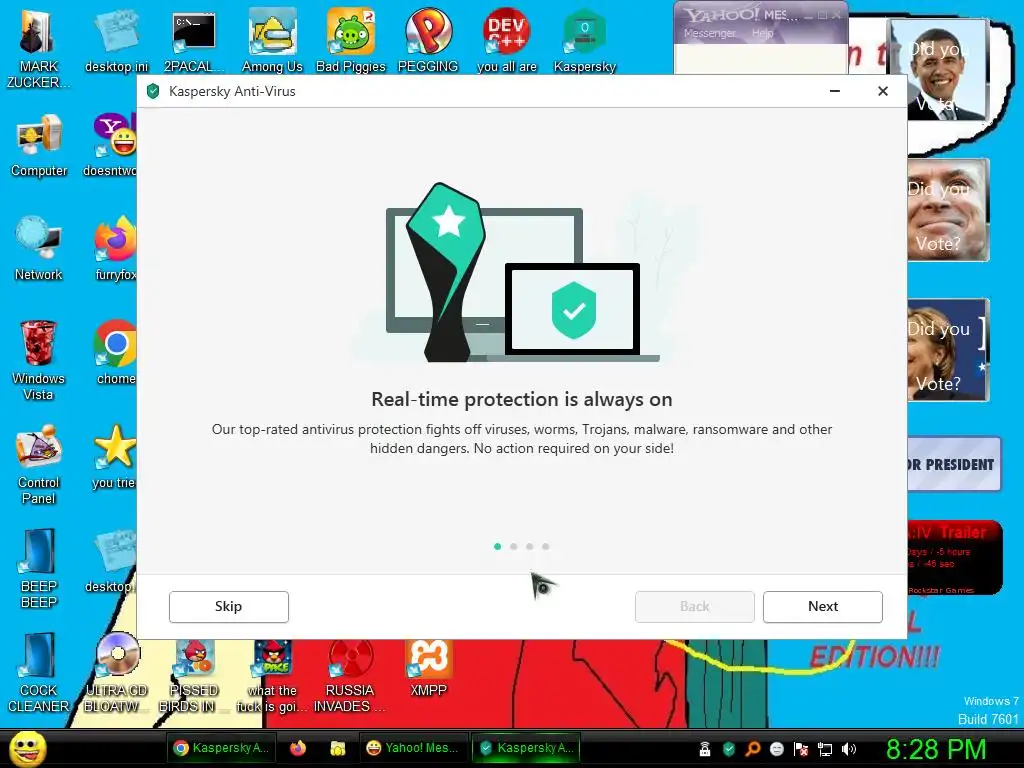This screenshot has height=768, width=1024.
Task: Open Messenger menu in Yahoo! Messenger window
Action: [709, 33]
